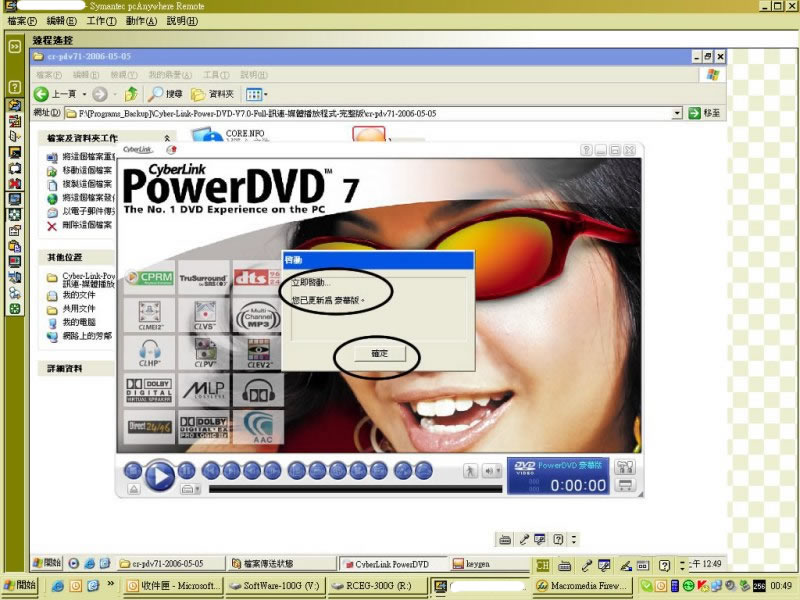The height and width of the screenshot is (600, 800).
Task: Click the TruSurround feature logo tile
Action: point(203,278)
